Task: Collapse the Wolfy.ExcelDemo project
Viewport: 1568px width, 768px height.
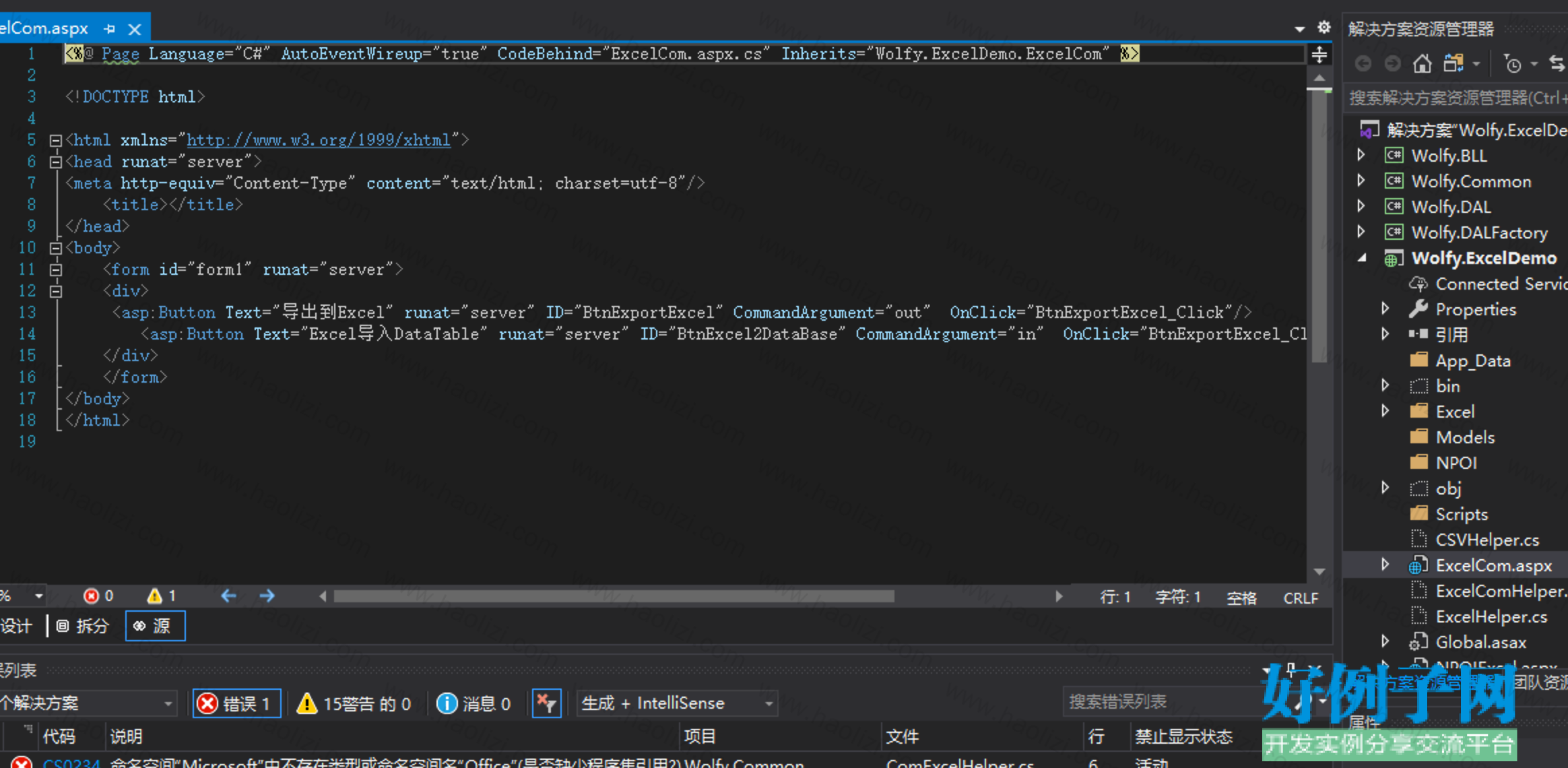Action: pos(1363,258)
